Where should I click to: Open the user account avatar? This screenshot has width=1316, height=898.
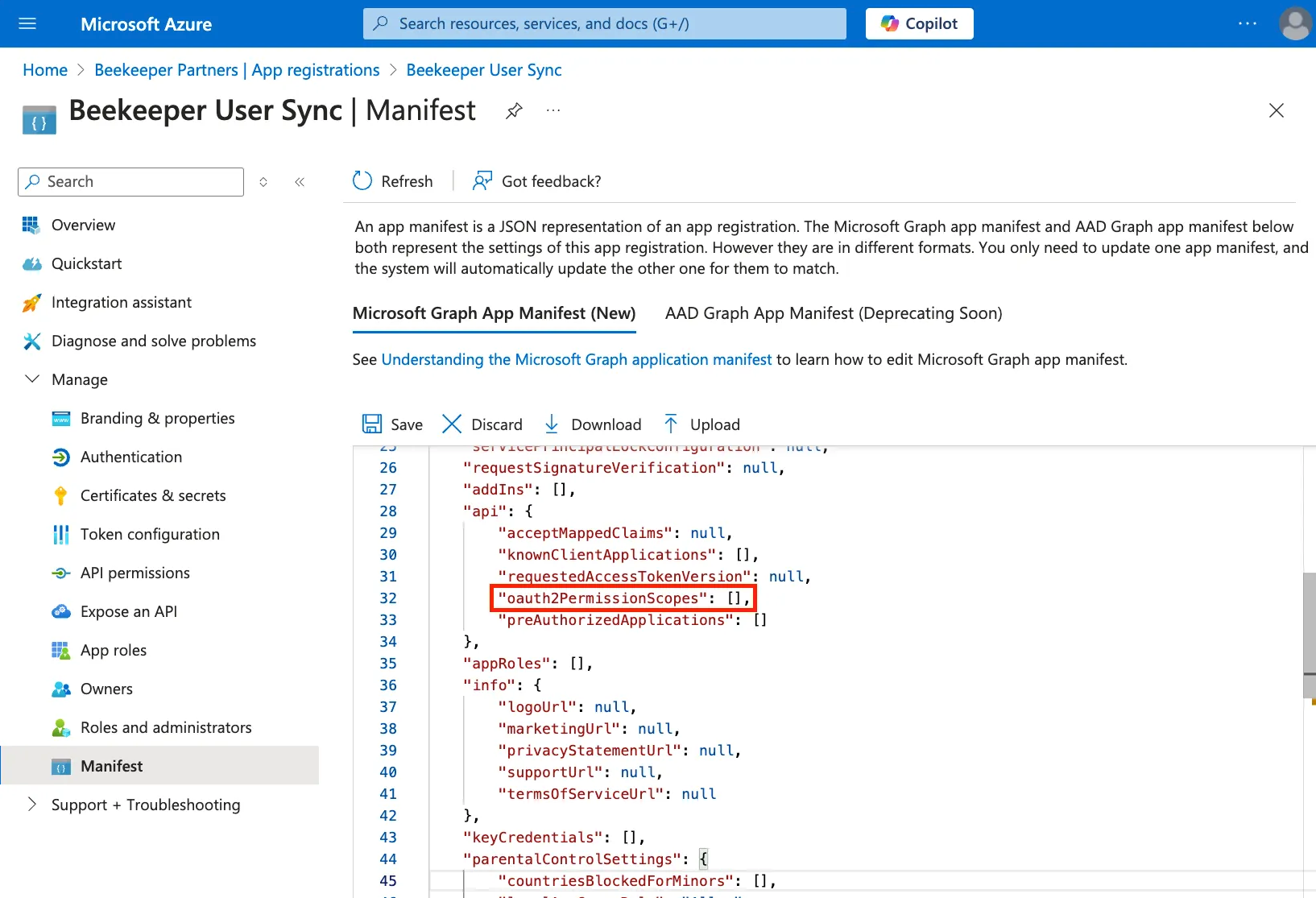pos(1296,23)
